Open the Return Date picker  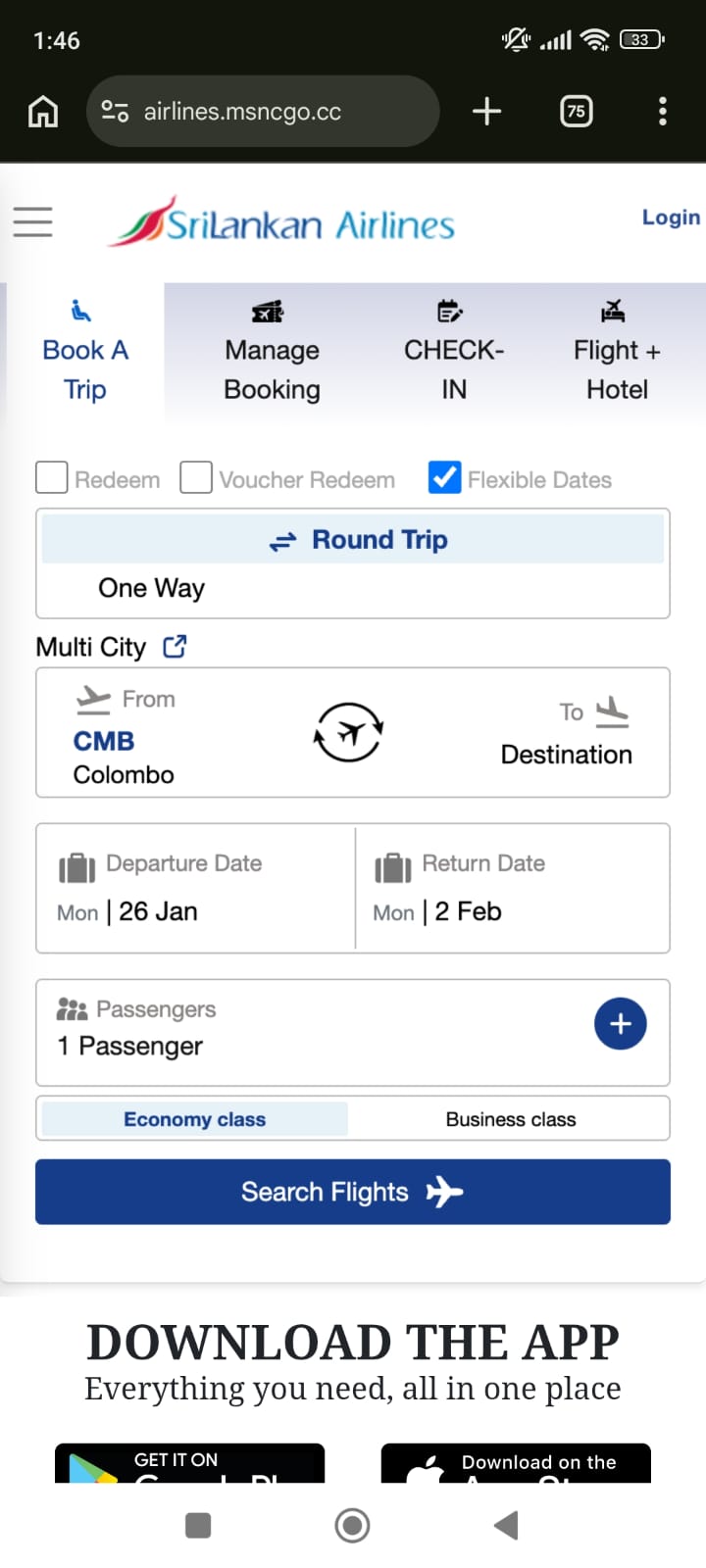[x=512, y=888]
